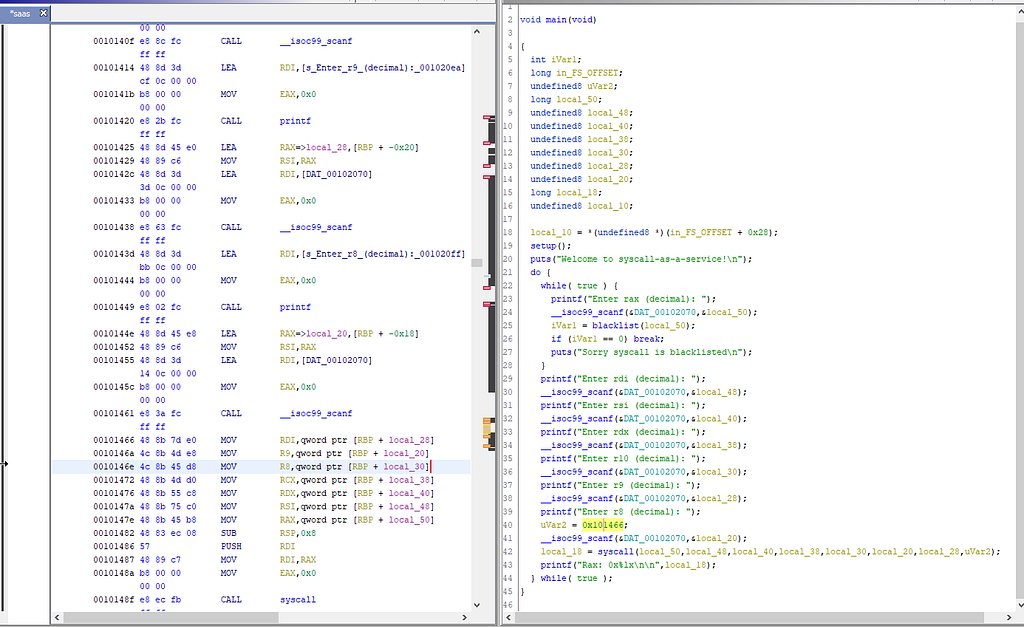Click local_18 in the long declaration line

click(576, 193)
